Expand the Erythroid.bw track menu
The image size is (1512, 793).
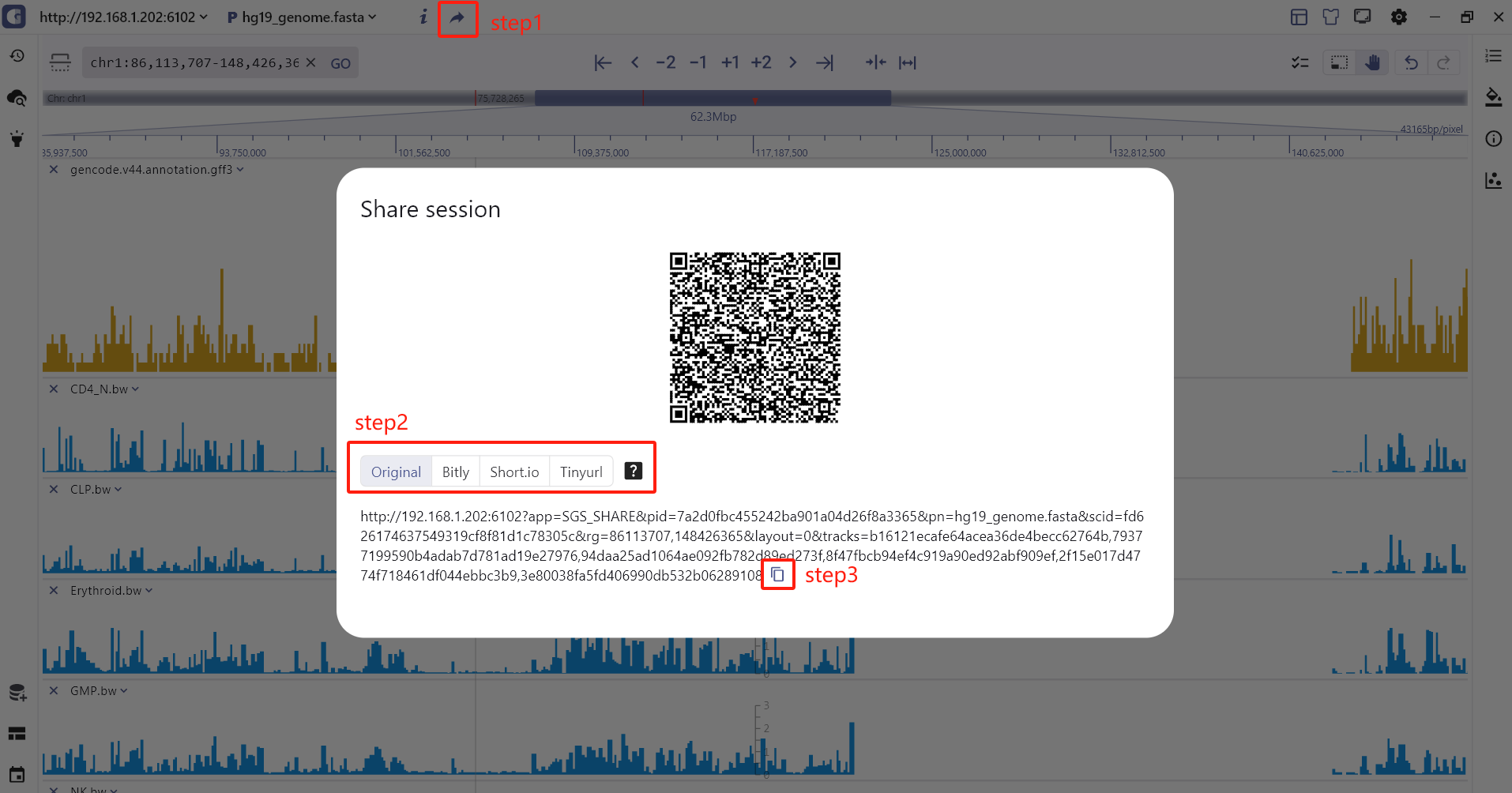149,591
